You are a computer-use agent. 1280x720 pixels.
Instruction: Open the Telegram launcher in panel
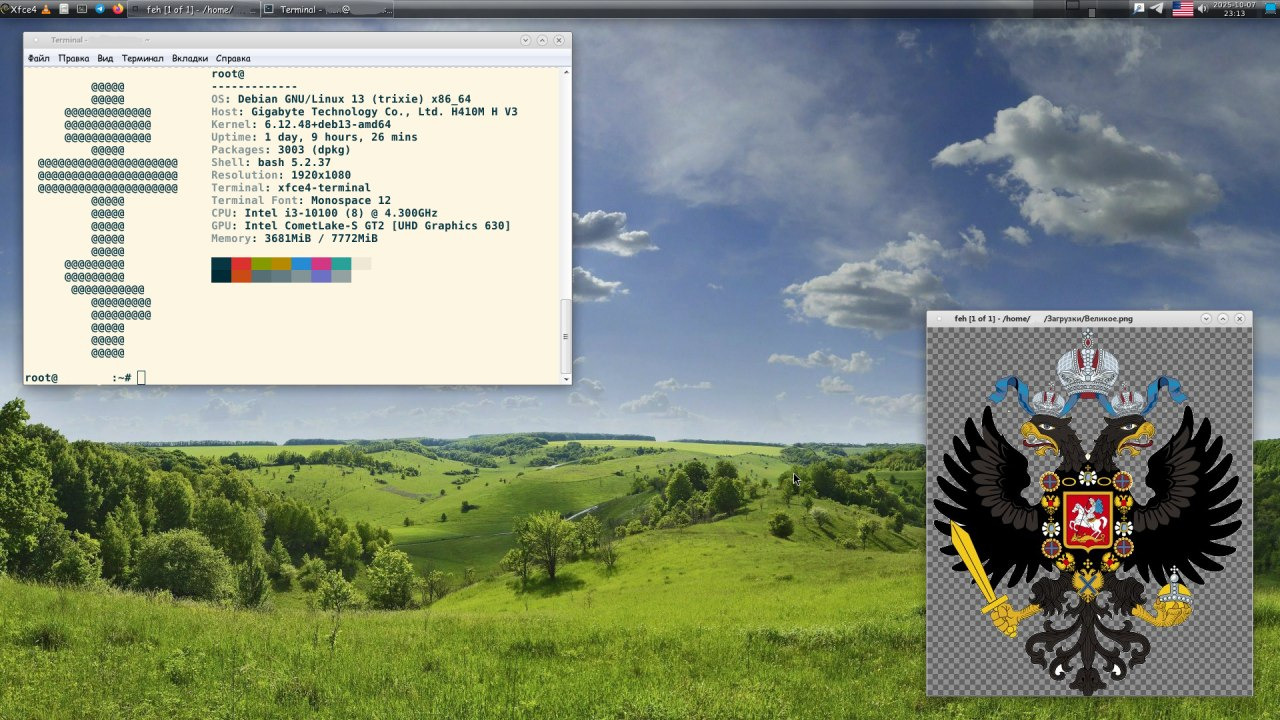click(x=100, y=9)
